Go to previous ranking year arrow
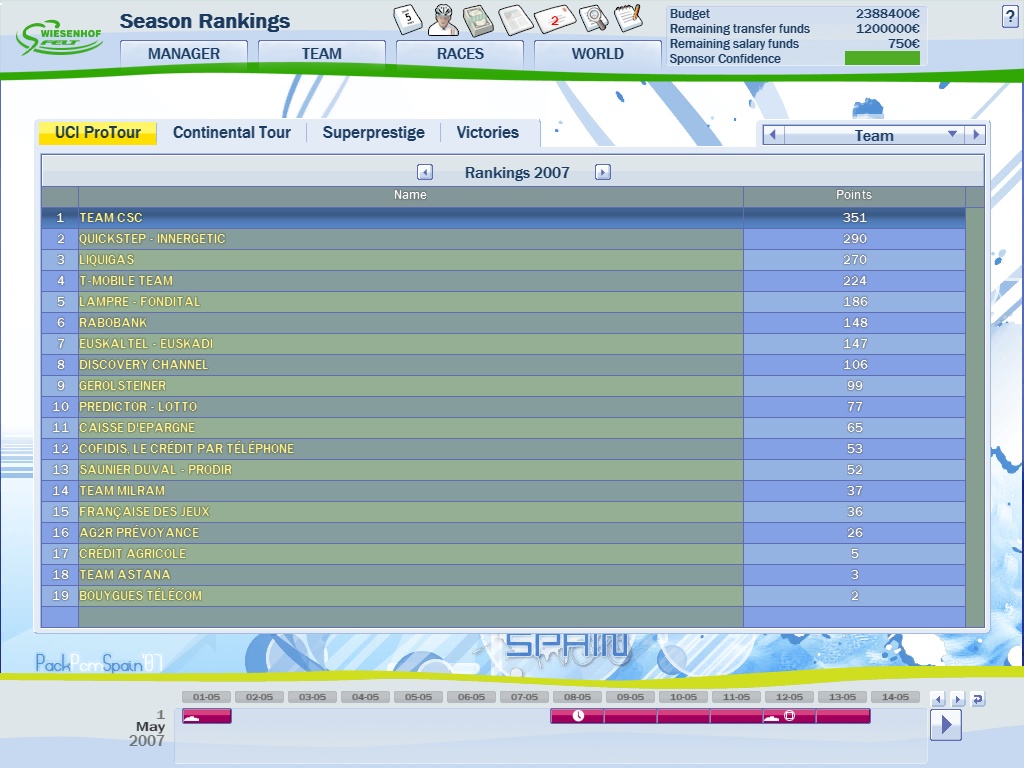 [x=425, y=172]
